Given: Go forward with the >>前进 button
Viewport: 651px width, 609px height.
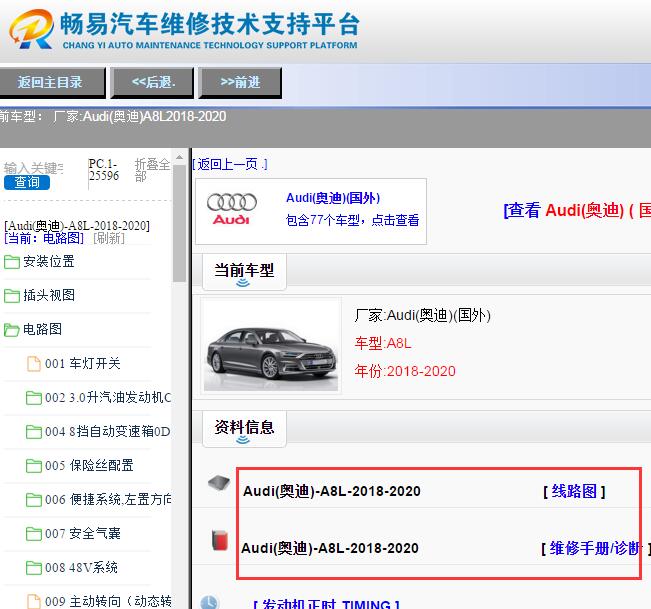Looking at the screenshot, I should point(240,82).
